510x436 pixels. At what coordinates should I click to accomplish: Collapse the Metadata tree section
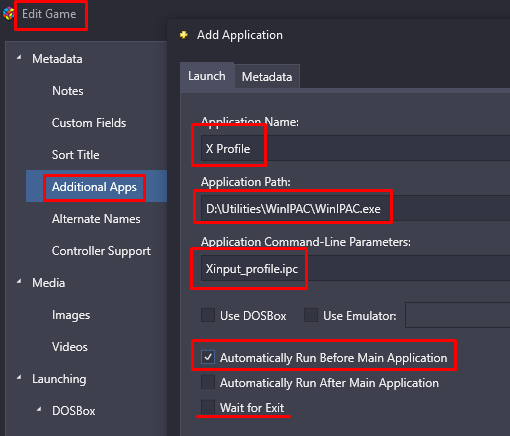coord(19,58)
